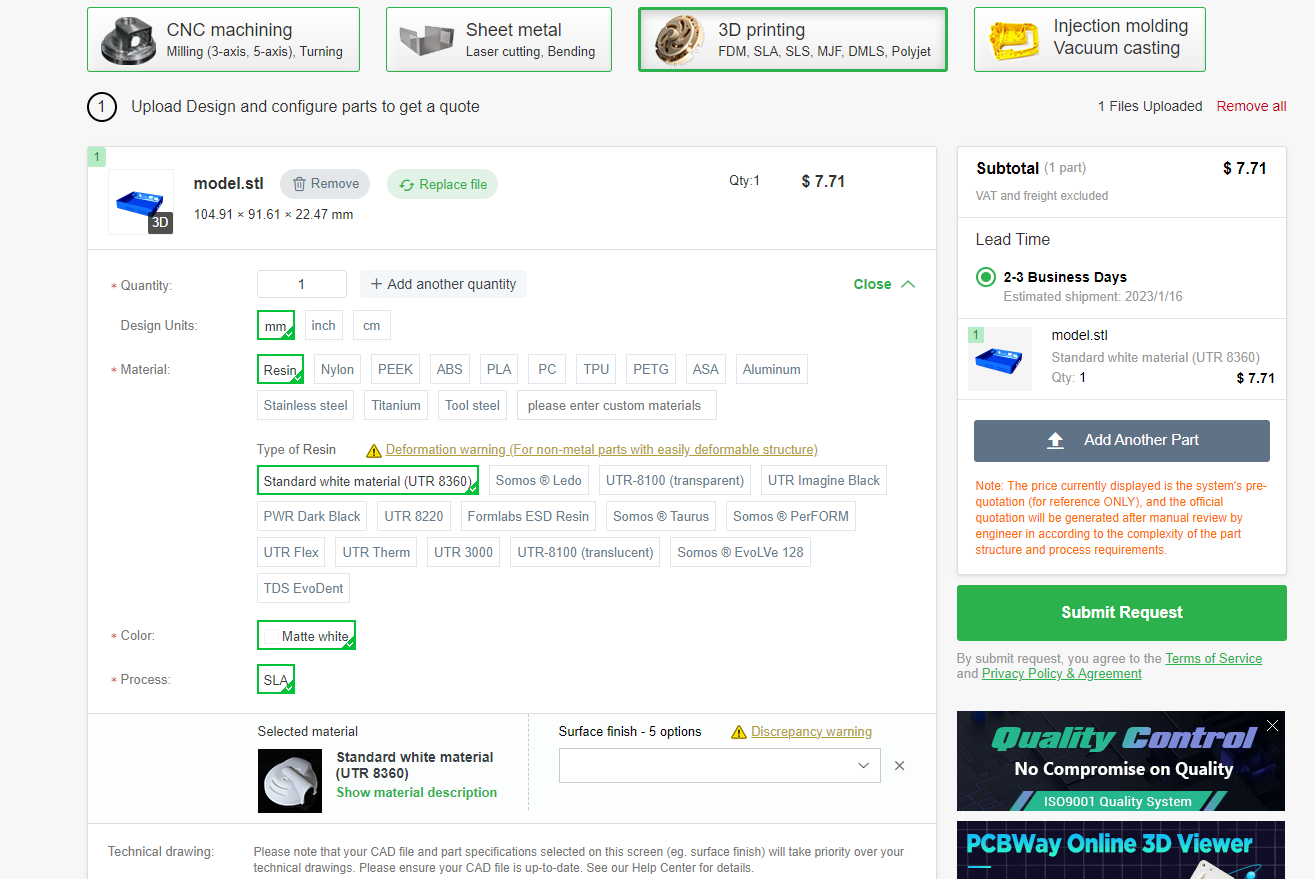The height and width of the screenshot is (879, 1315).
Task: Choose TPU material option
Action: [x=597, y=370]
